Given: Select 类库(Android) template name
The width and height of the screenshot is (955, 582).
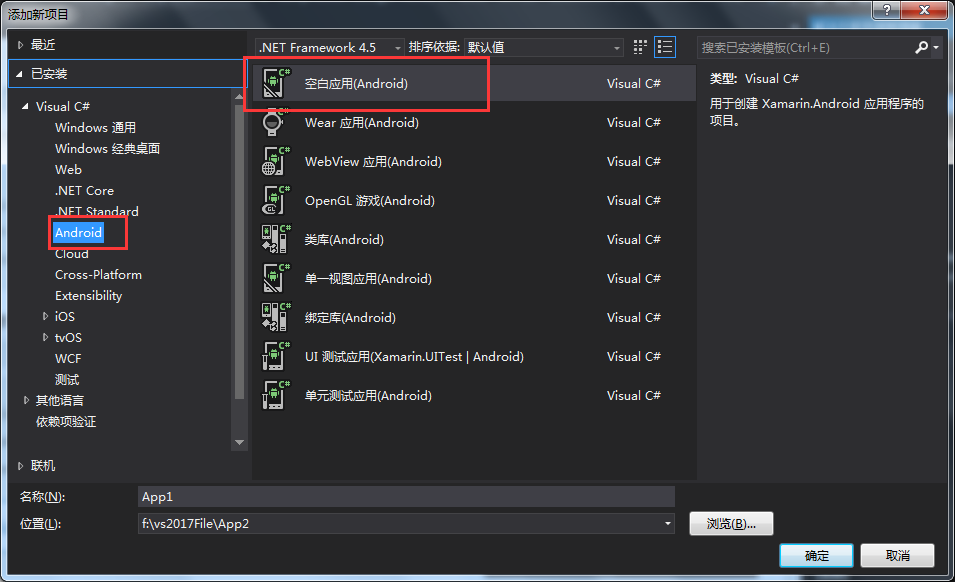Looking at the screenshot, I should click(x=344, y=239).
